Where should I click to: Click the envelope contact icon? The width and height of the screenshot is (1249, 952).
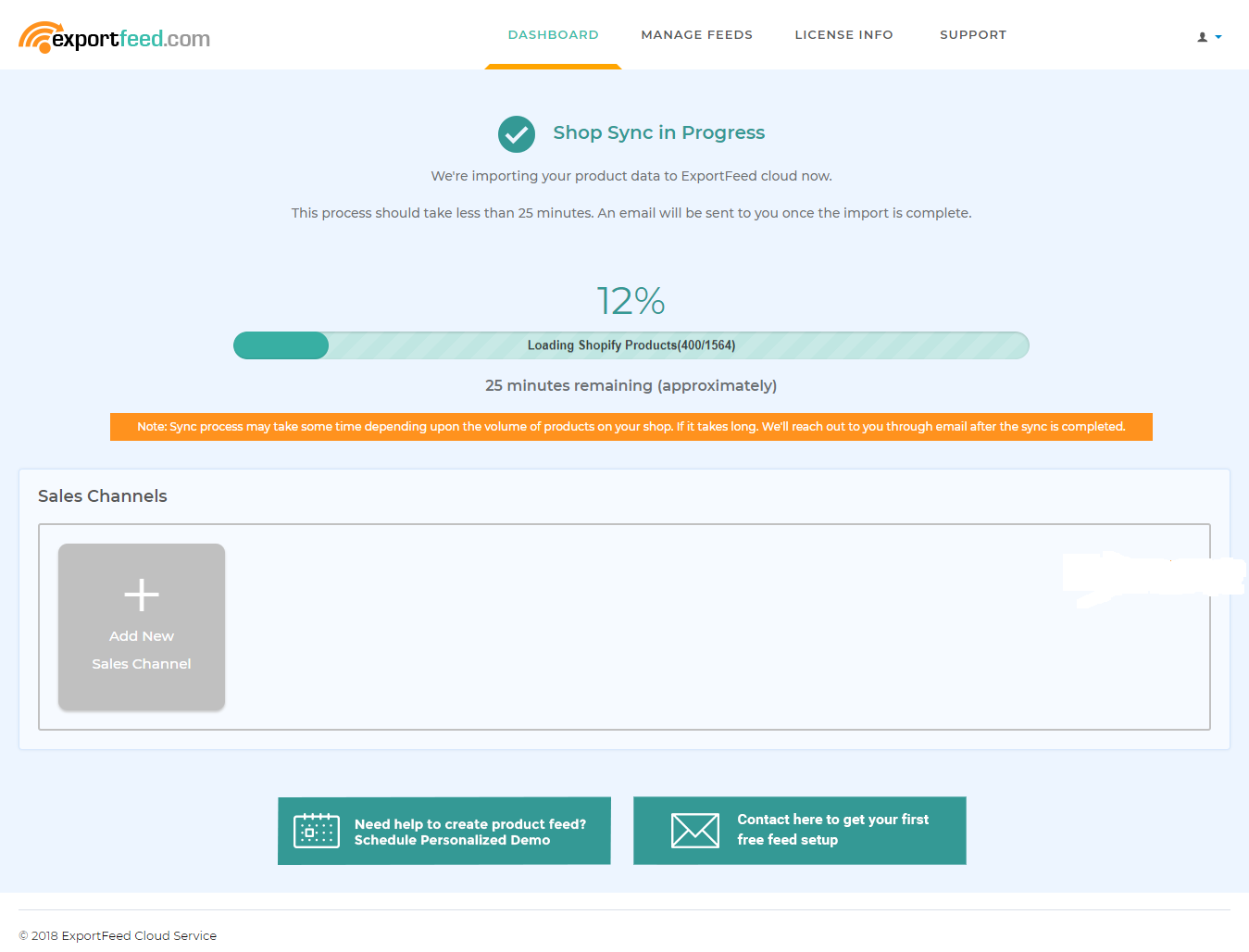point(695,831)
